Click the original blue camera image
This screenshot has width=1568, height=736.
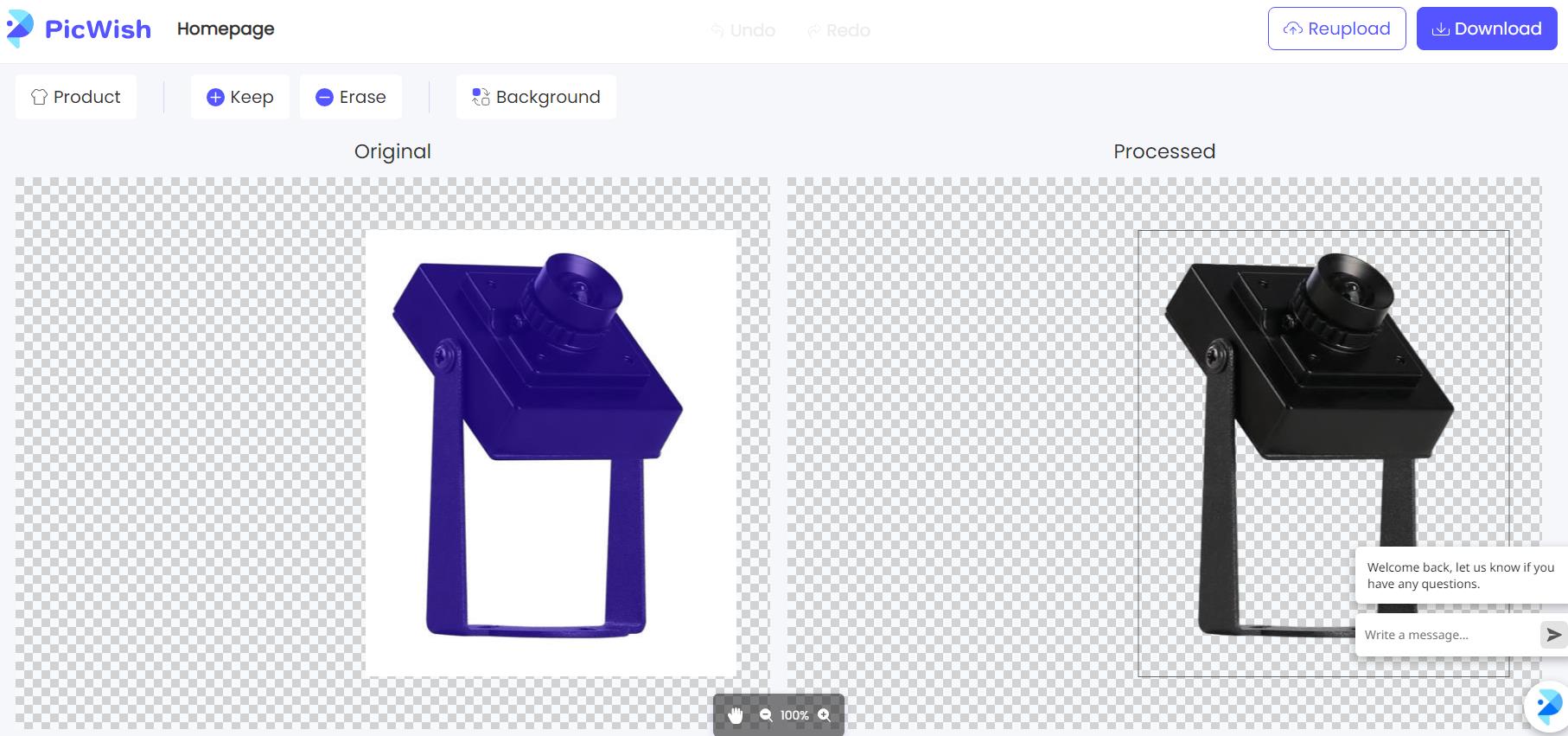551,453
